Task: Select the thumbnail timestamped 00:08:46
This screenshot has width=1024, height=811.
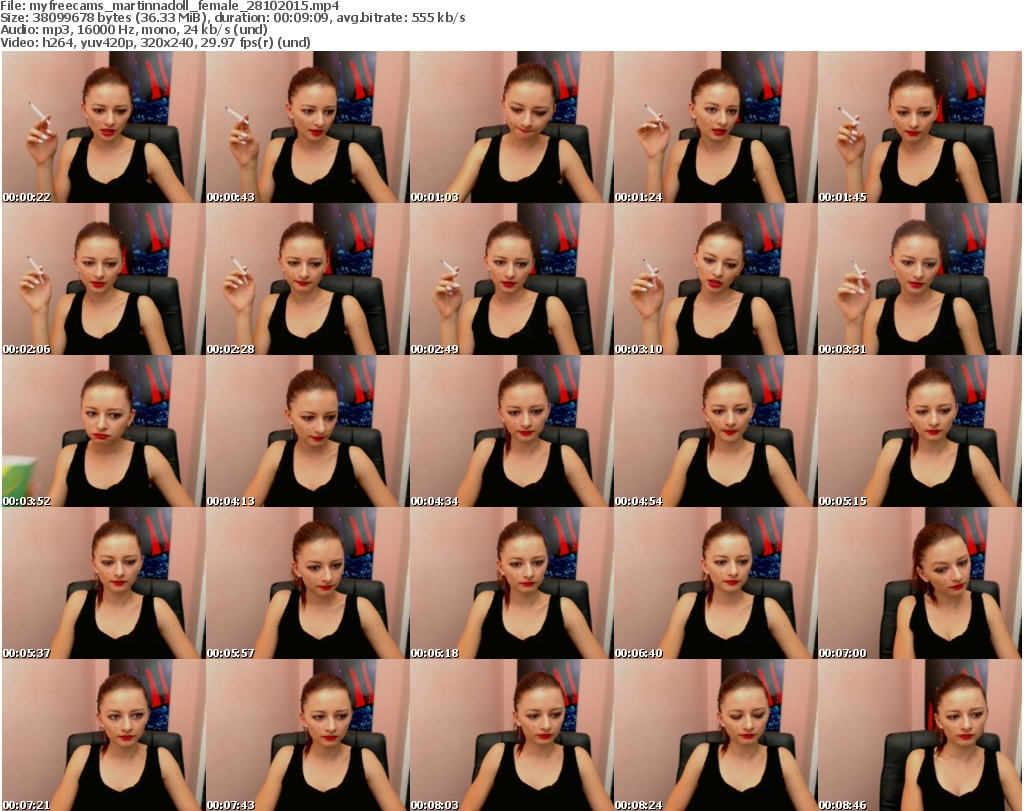Action: point(919,735)
